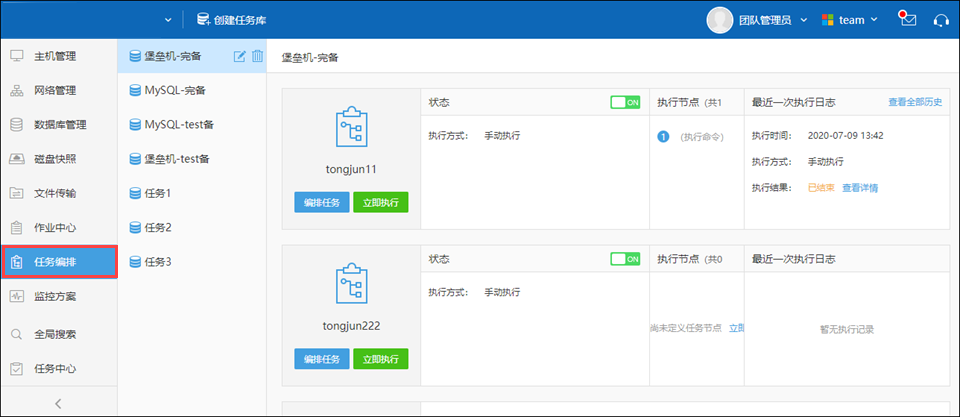Expand the team dropdown menu
Viewport: 960px width, 417px height.
pyautogui.click(x=850, y=19)
